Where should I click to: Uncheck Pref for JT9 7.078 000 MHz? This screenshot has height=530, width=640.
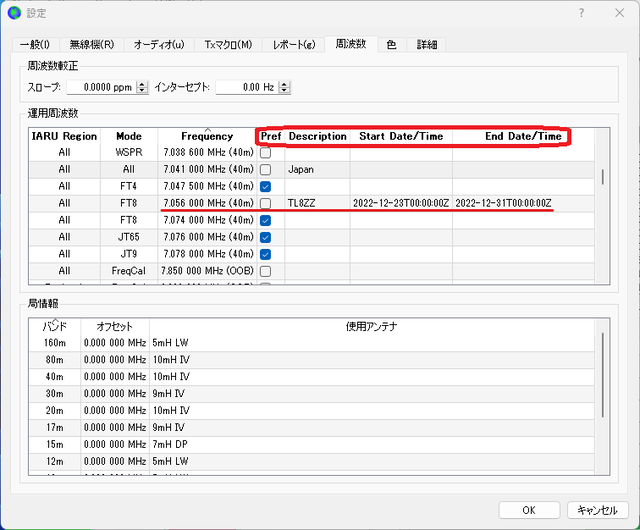(266, 254)
